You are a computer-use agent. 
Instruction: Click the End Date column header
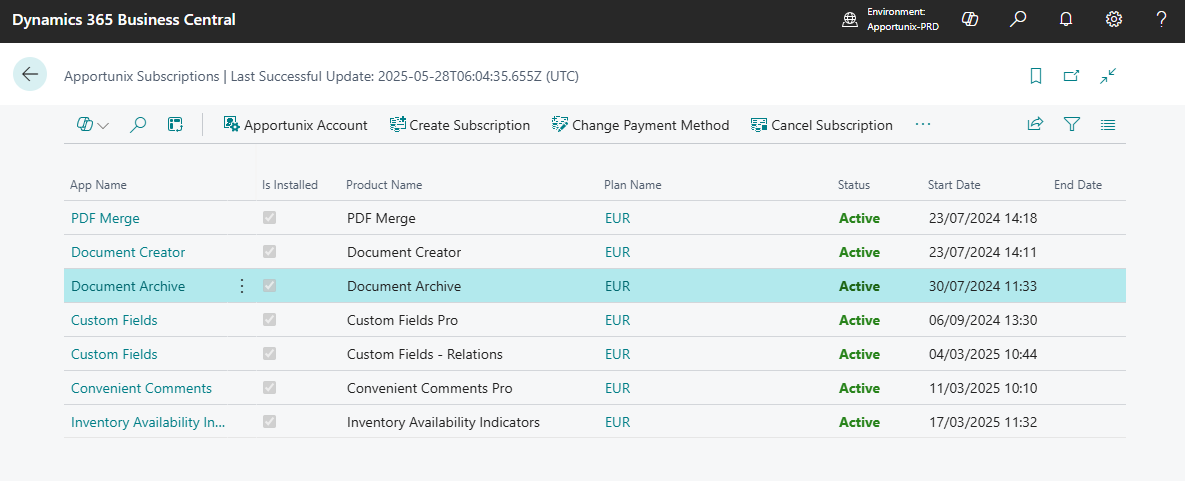point(1078,185)
